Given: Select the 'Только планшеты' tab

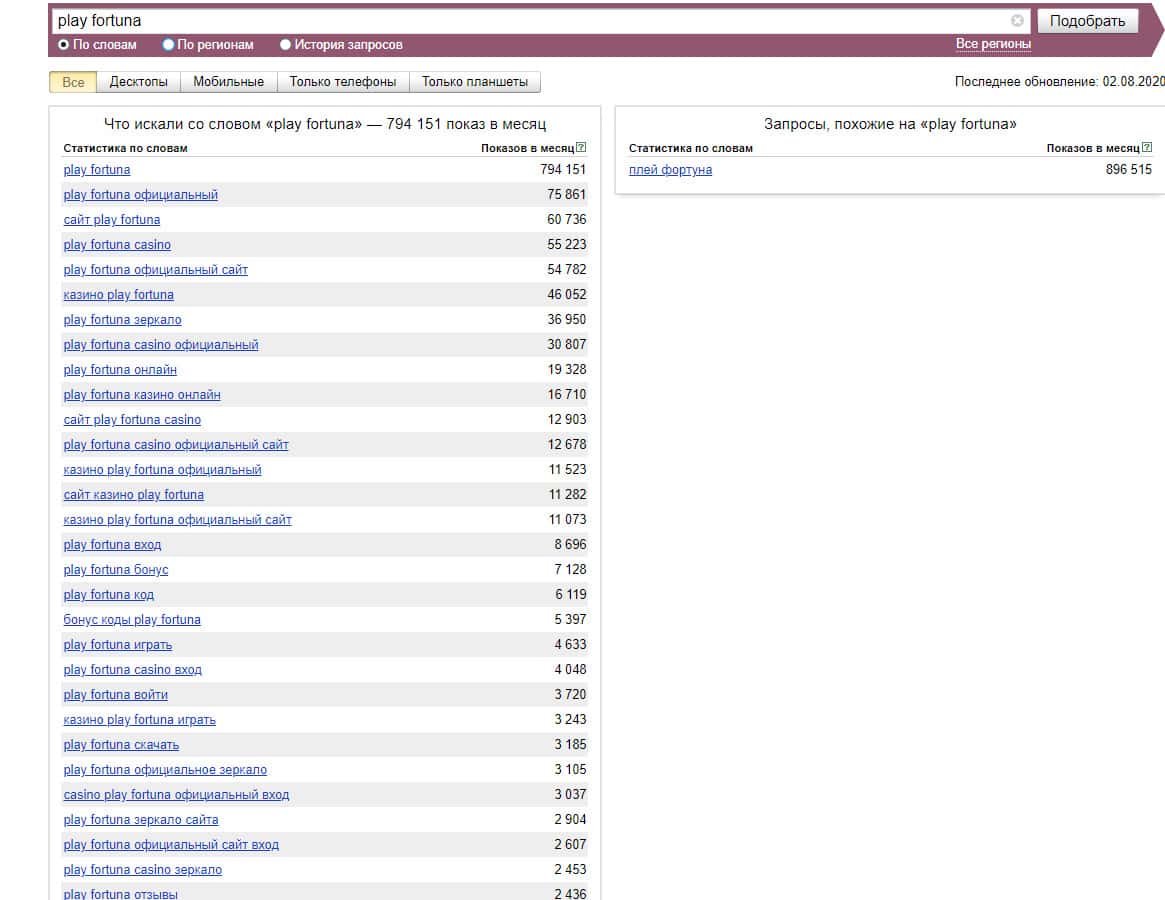Looking at the screenshot, I should [475, 82].
